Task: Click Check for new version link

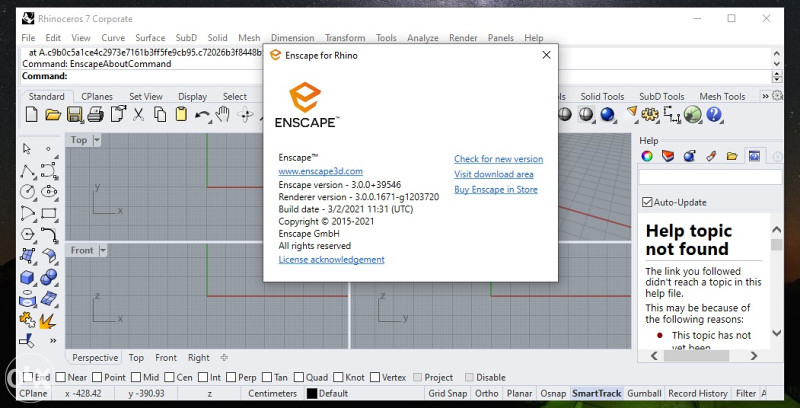Action: (x=498, y=159)
